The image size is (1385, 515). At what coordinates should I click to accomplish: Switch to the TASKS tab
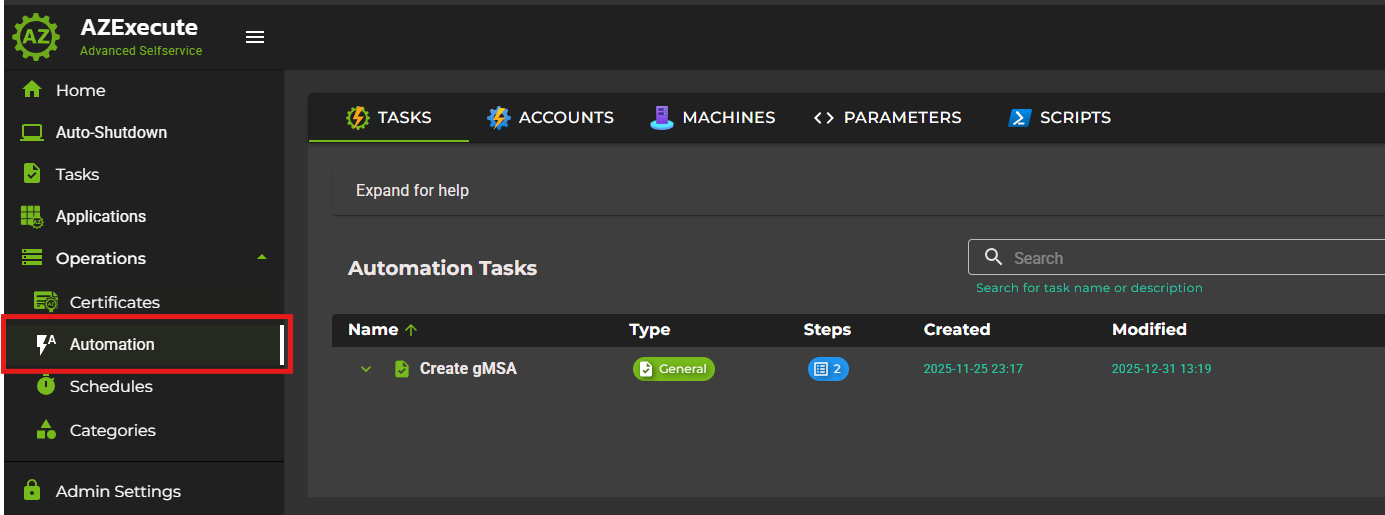[389, 117]
